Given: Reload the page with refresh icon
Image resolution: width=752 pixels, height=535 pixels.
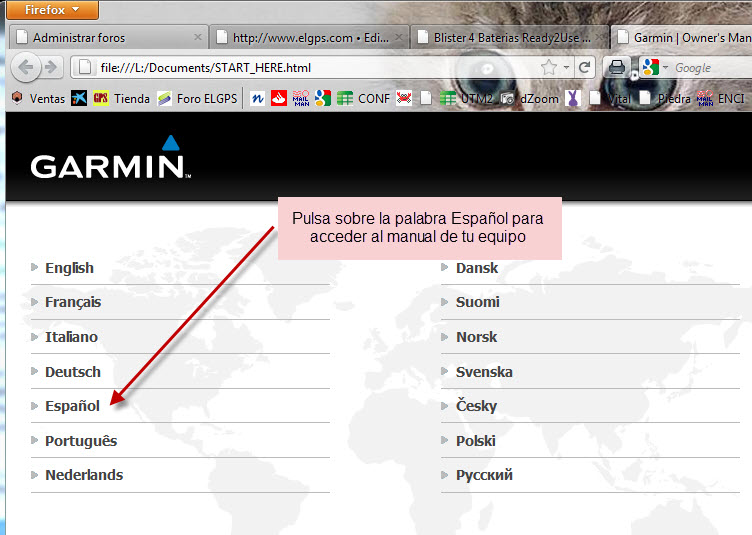Looking at the screenshot, I should 584,67.
